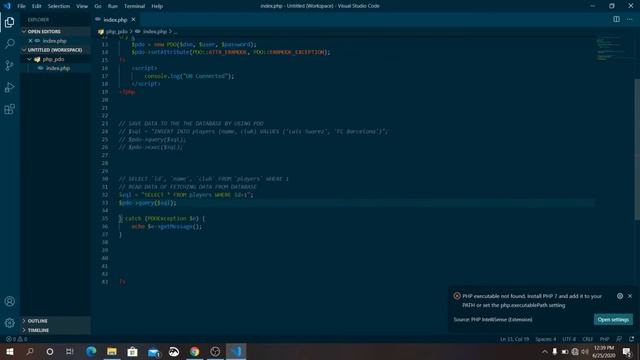This screenshot has width=640, height=360.
Task: Click the editor vertical scrollbar
Action: tap(637, 149)
